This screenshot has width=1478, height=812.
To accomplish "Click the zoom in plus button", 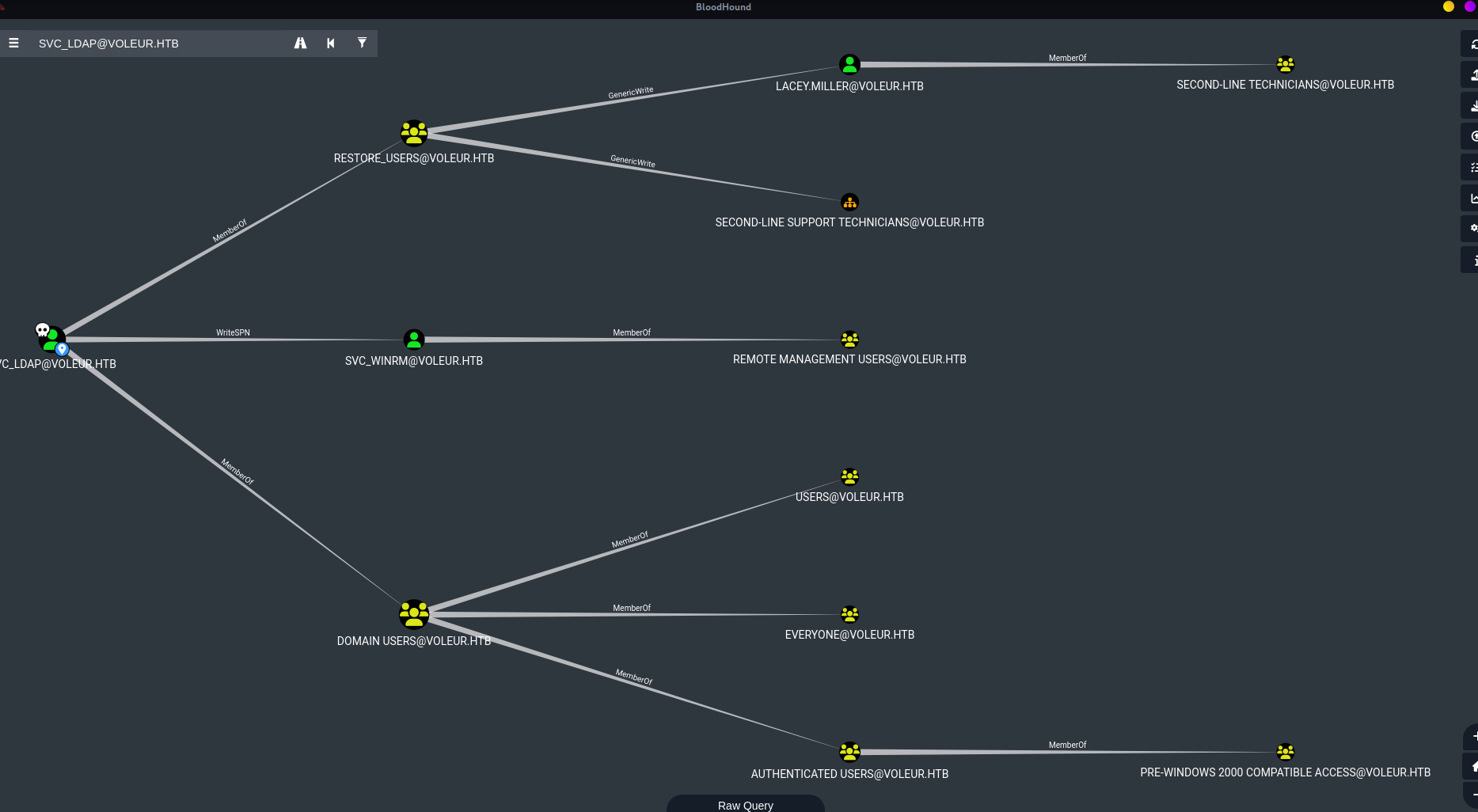I will tap(1472, 737).
